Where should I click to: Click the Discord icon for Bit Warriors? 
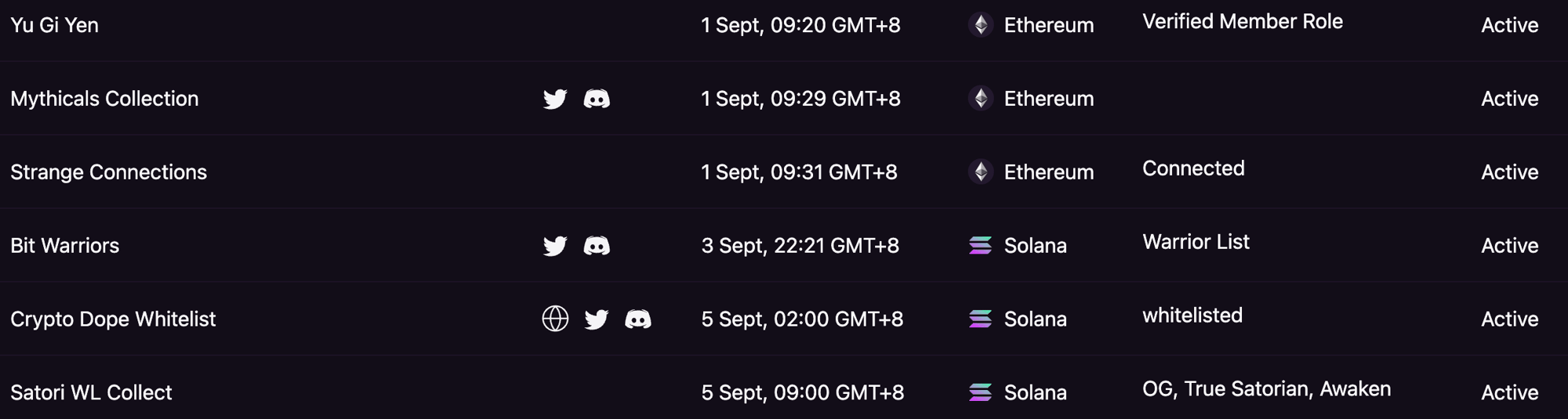coord(597,246)
